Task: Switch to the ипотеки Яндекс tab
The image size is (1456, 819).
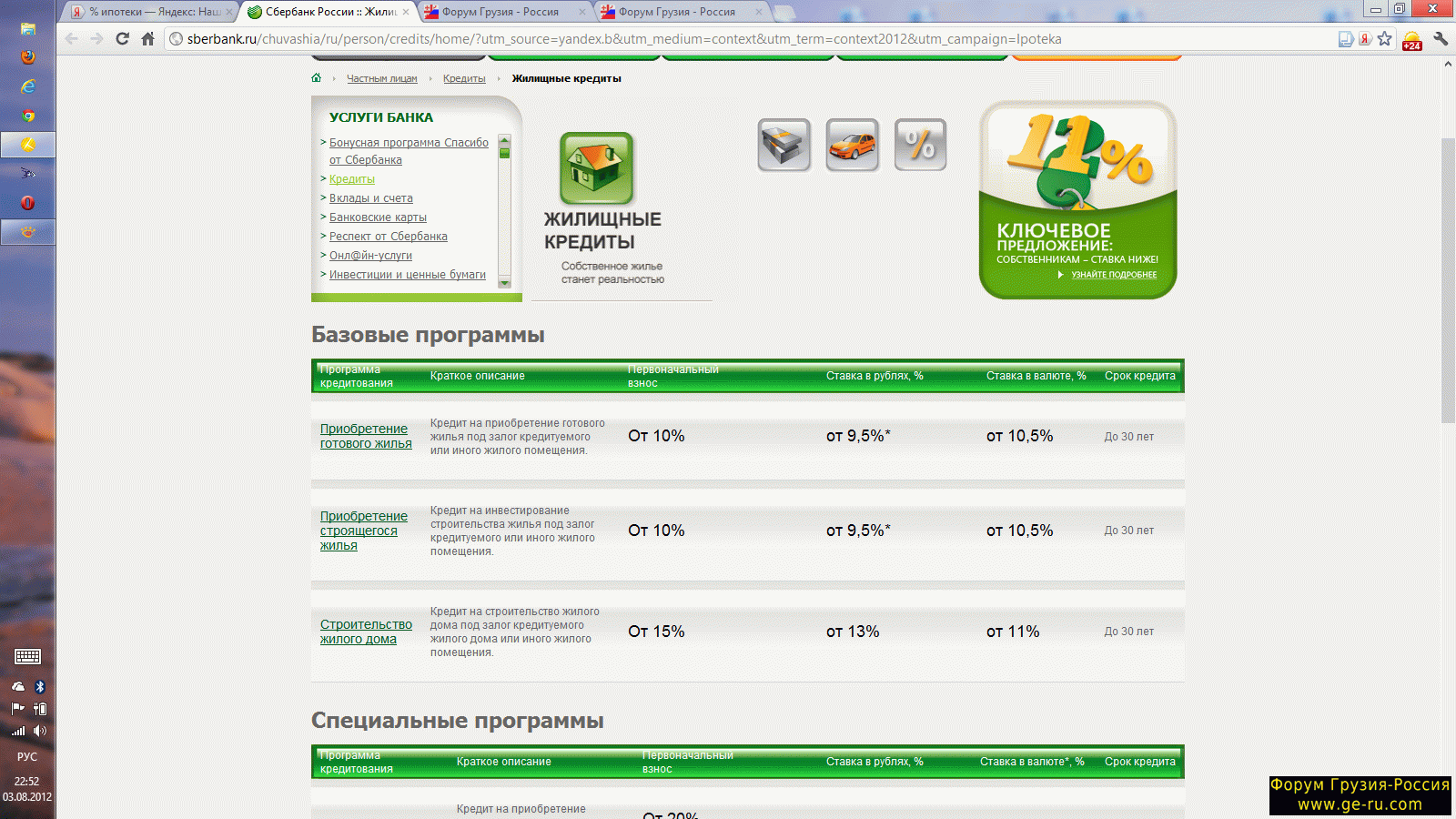Action: [152, 12]
